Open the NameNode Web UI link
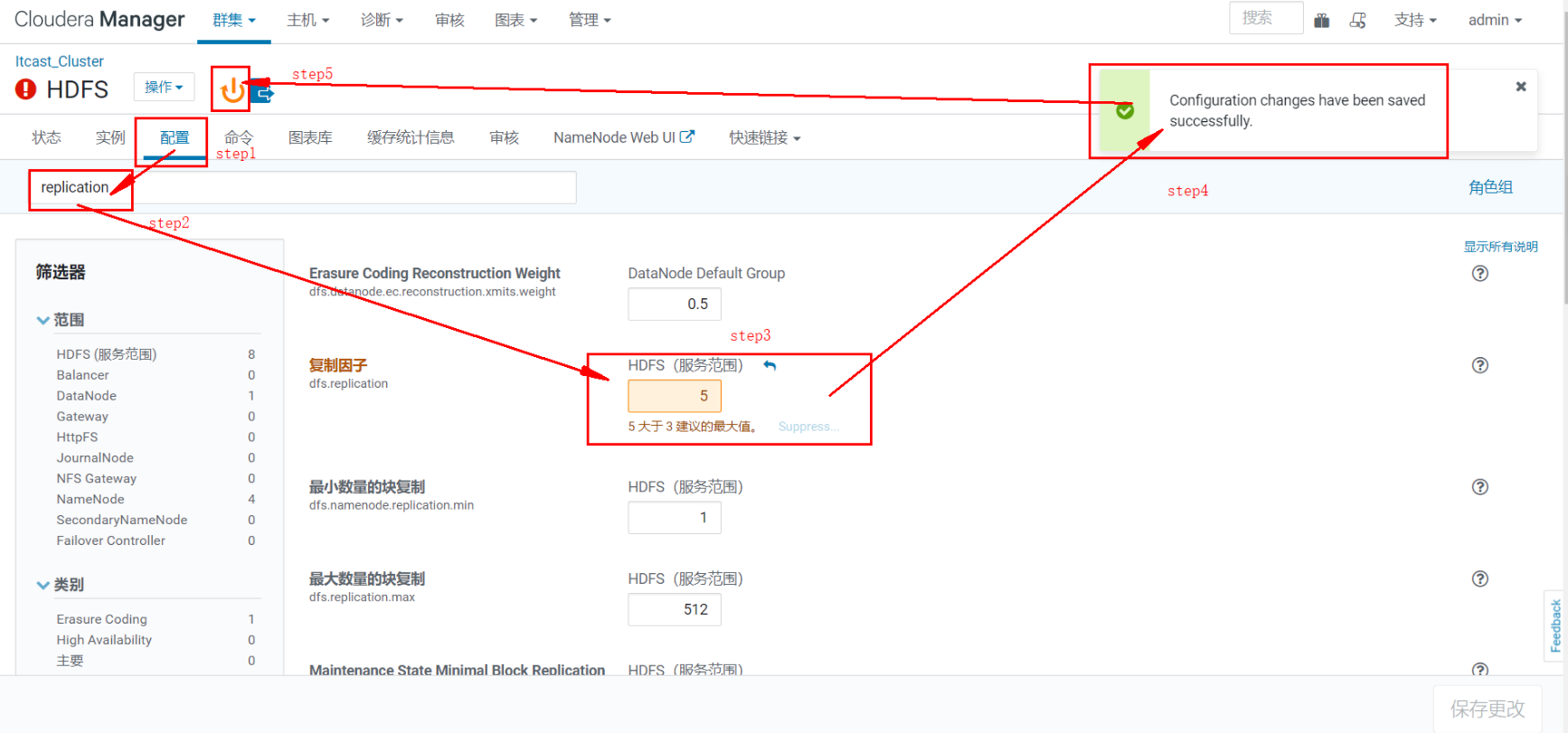The image size is (1568, 733). click(x=624, y=137)
